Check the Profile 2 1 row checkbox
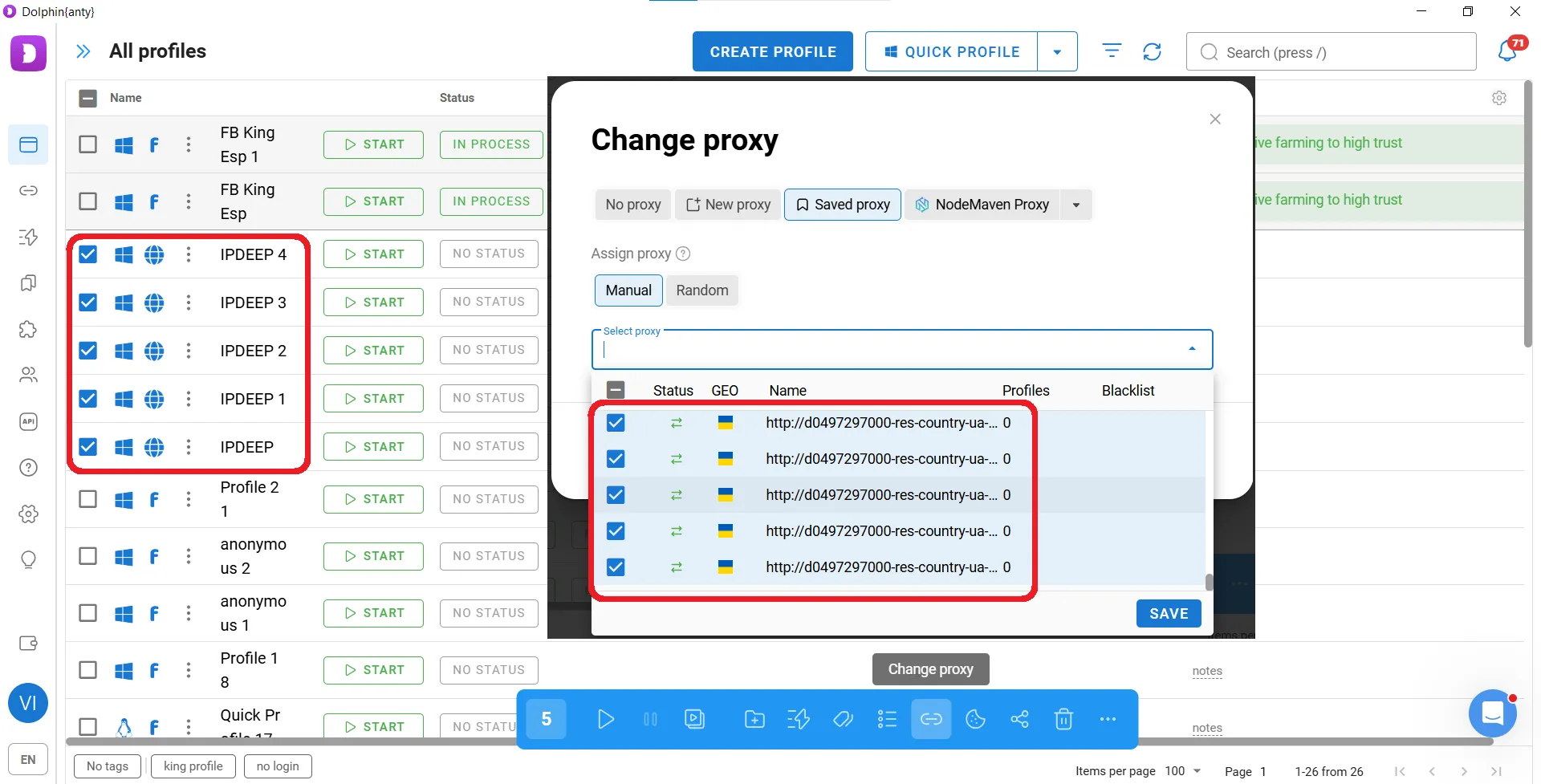The width and height of the screenshot is (1541, 784). [x=88, y=499]
